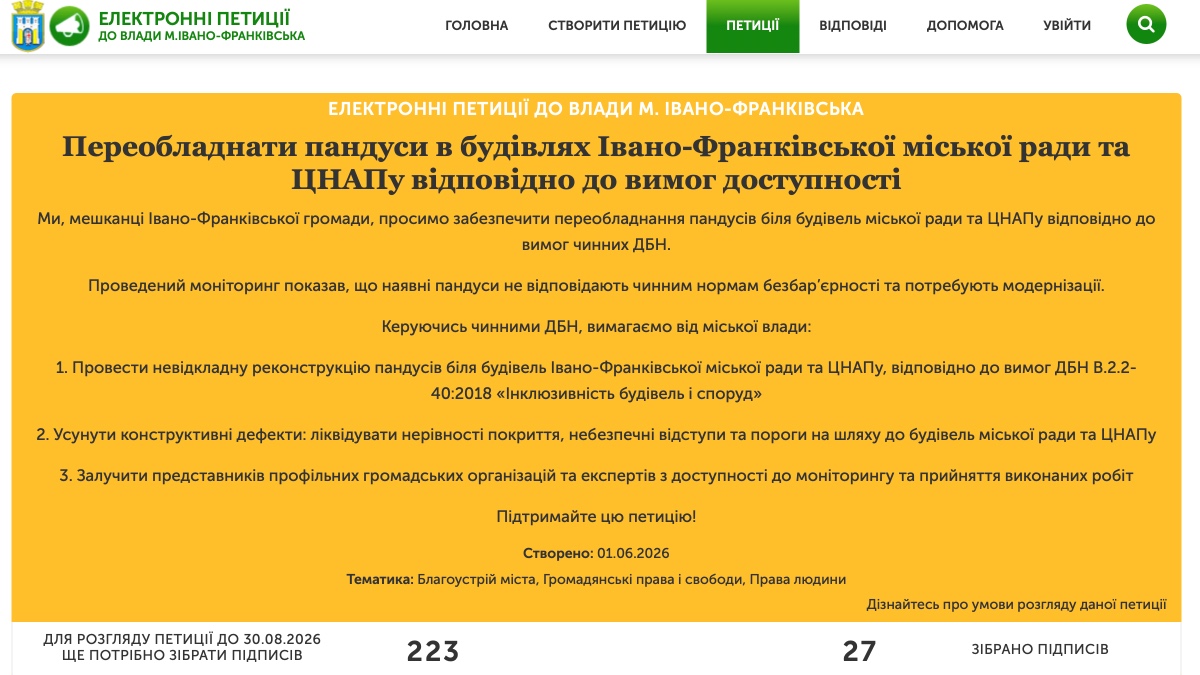This screenshot has height=675, width=1200.
Task: Select the ПЕТИЦІЇ tab
Action: point(753,26)
